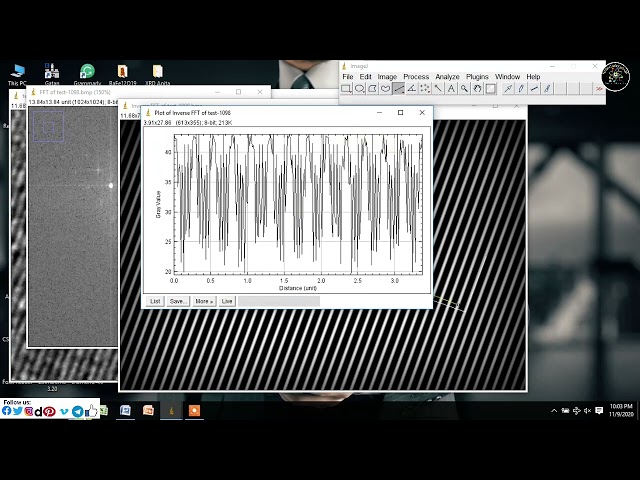640x480 pixels.
Task: Open the File menu in ImageJ
Action: coord(347,77)
